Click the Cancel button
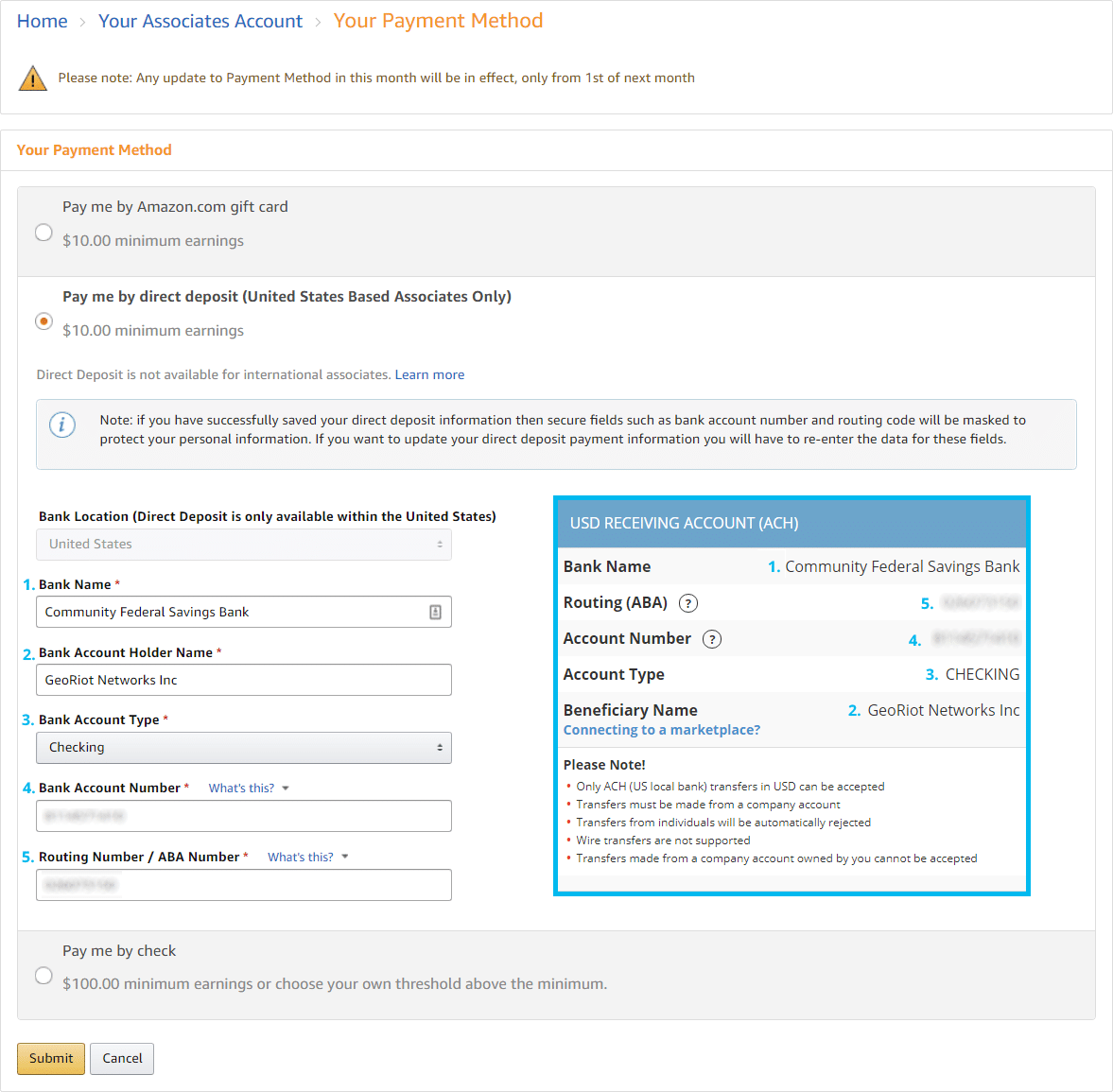Image resolution: width=1113 pixels, height=1092 pixels. coord(121,1059)
